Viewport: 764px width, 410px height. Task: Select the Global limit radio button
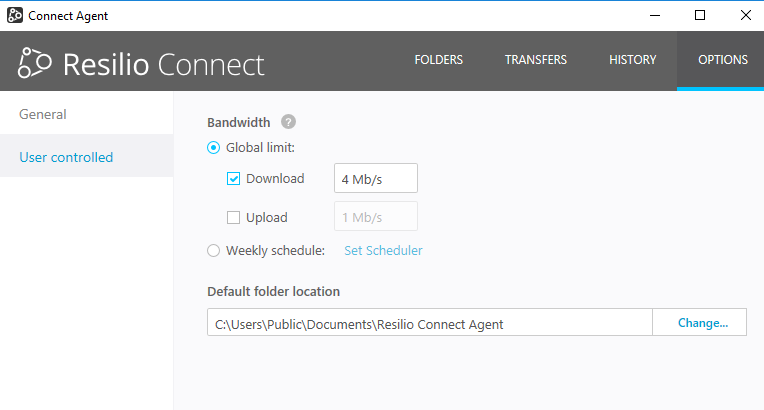click(x=213, y=148)
